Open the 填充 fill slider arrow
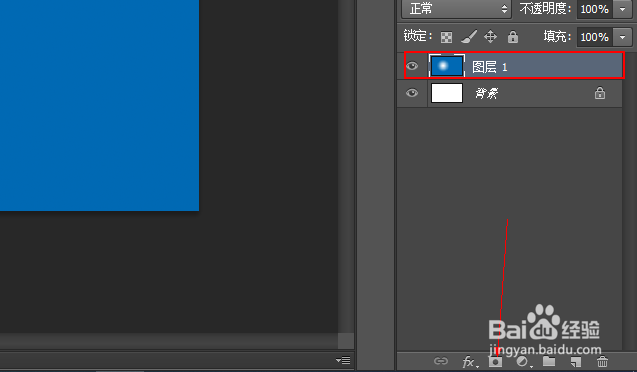 tap(622, 37)
